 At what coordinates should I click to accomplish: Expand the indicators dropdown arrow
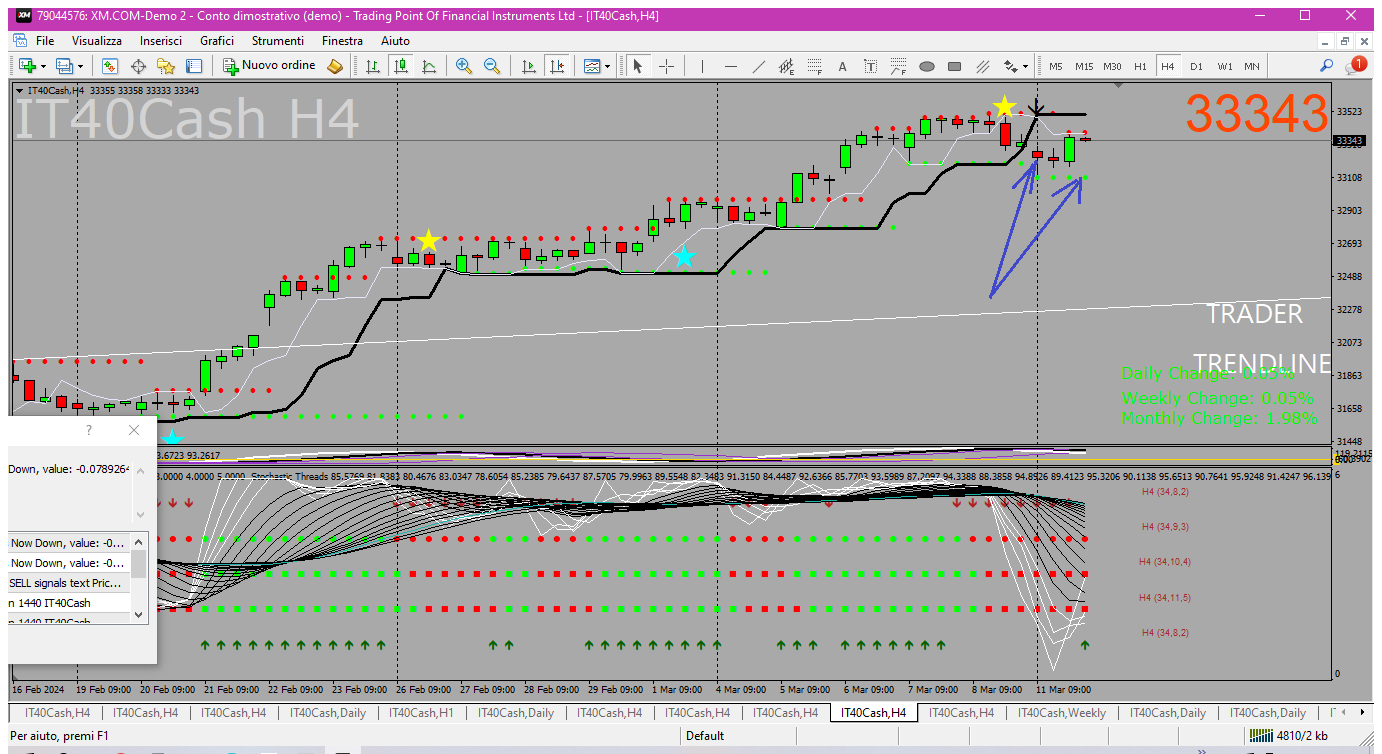[x=608, y=66]
